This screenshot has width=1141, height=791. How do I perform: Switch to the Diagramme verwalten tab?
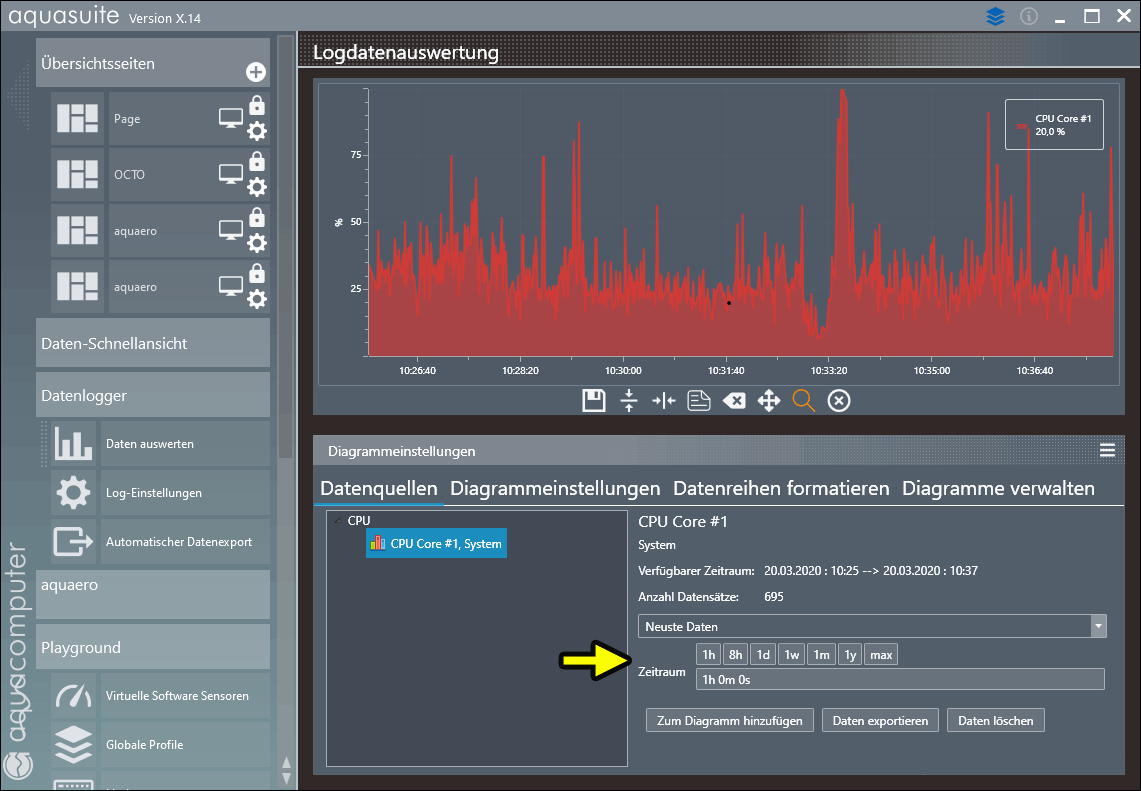coord(998,489)
